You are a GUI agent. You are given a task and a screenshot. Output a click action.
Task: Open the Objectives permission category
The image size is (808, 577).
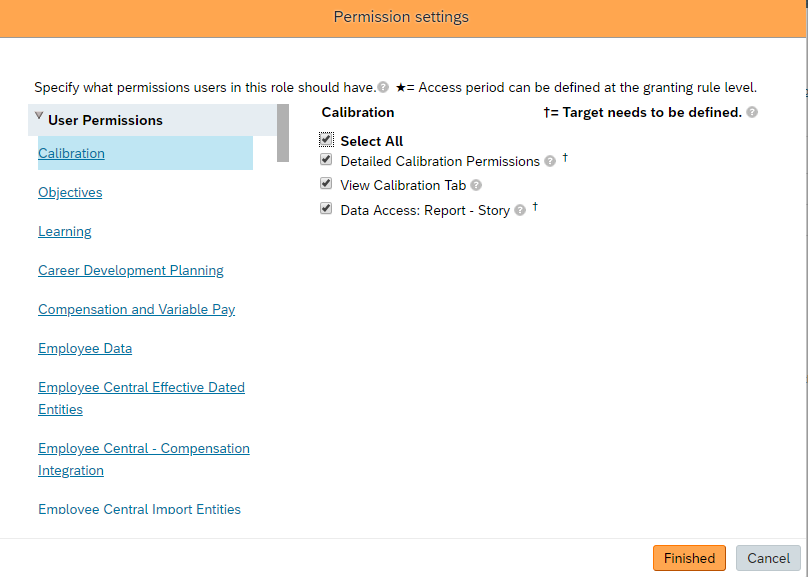coord(70,192)
